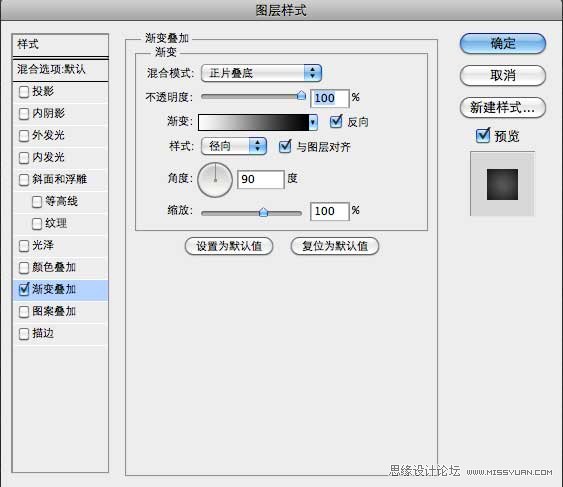This screenshot has width=563, height=487.
Task: Click the scale 100 percent input field
Action: (x=330, y=211)
